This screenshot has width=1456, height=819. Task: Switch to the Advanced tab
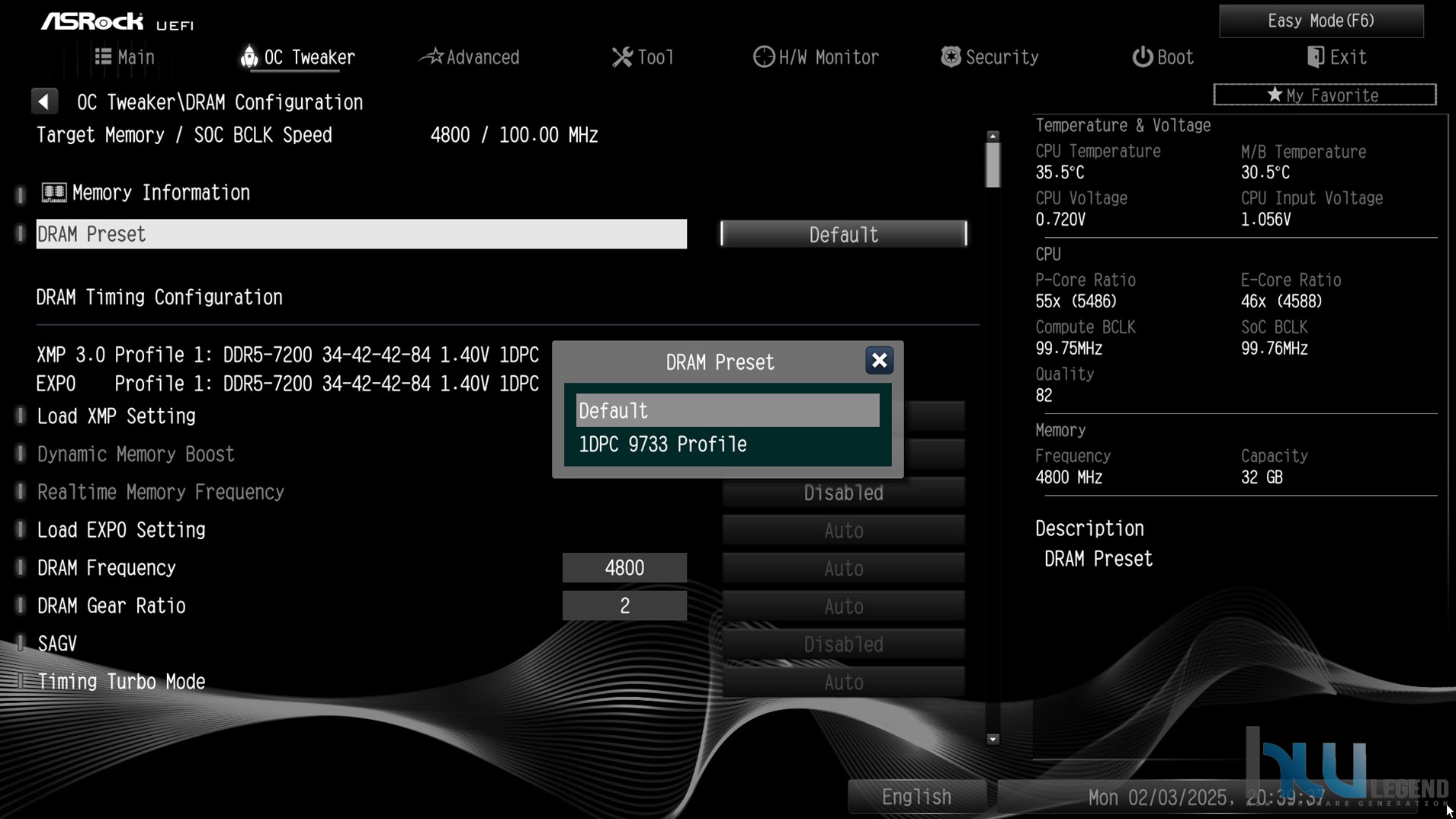tap(469, 57)
